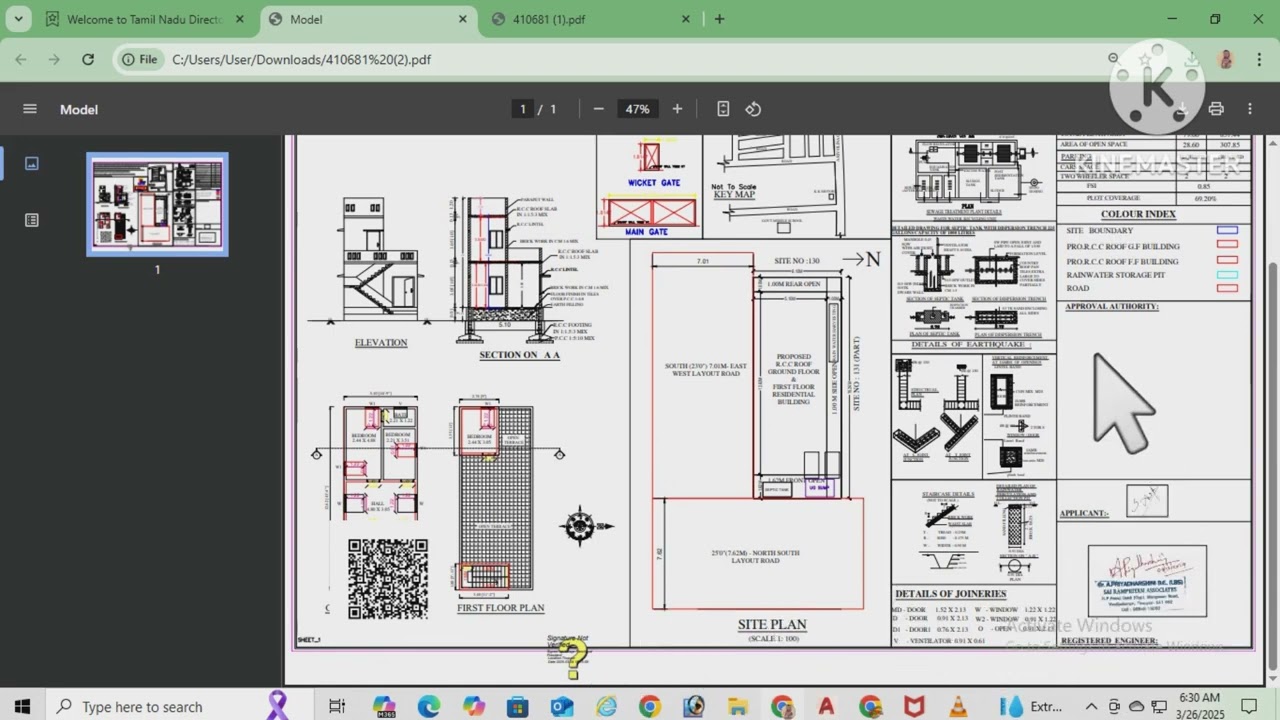Open Internet Explorer from taskbar
1280x720 pixels.
coord(606,706)
